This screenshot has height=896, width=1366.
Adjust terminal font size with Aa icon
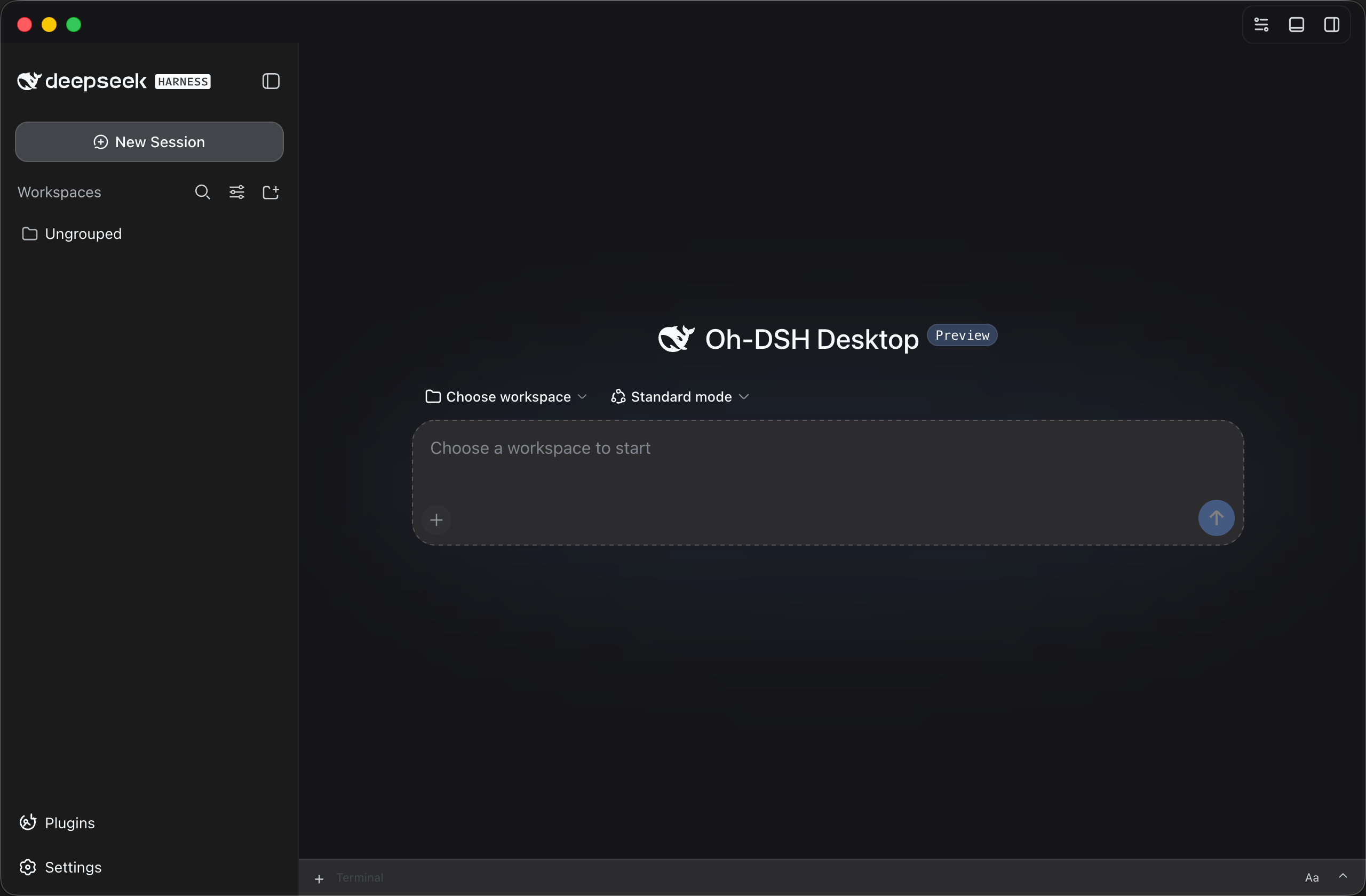pyautogui.click(x=1312, y=878)
